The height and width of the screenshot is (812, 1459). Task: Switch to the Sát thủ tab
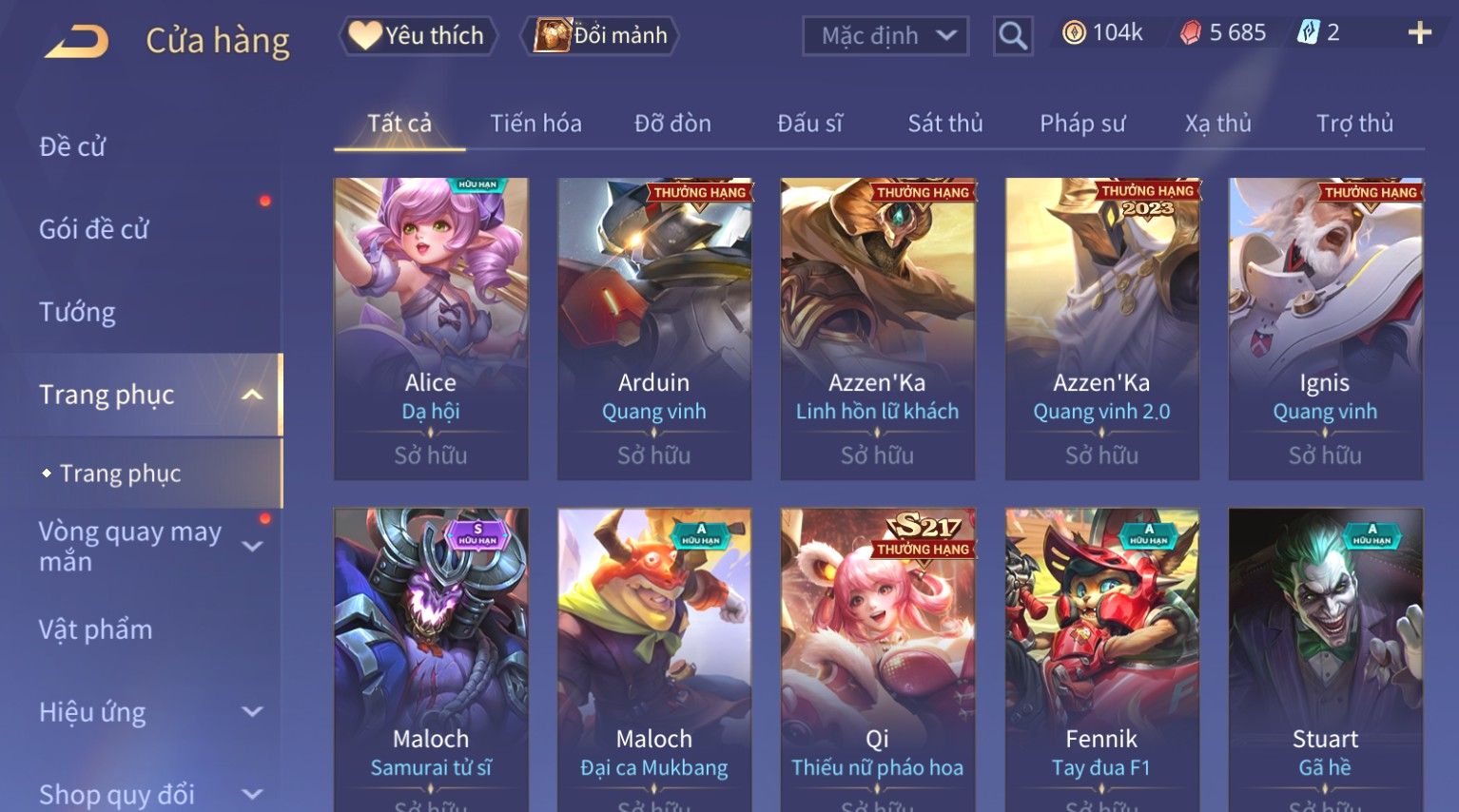pos(944,123)
